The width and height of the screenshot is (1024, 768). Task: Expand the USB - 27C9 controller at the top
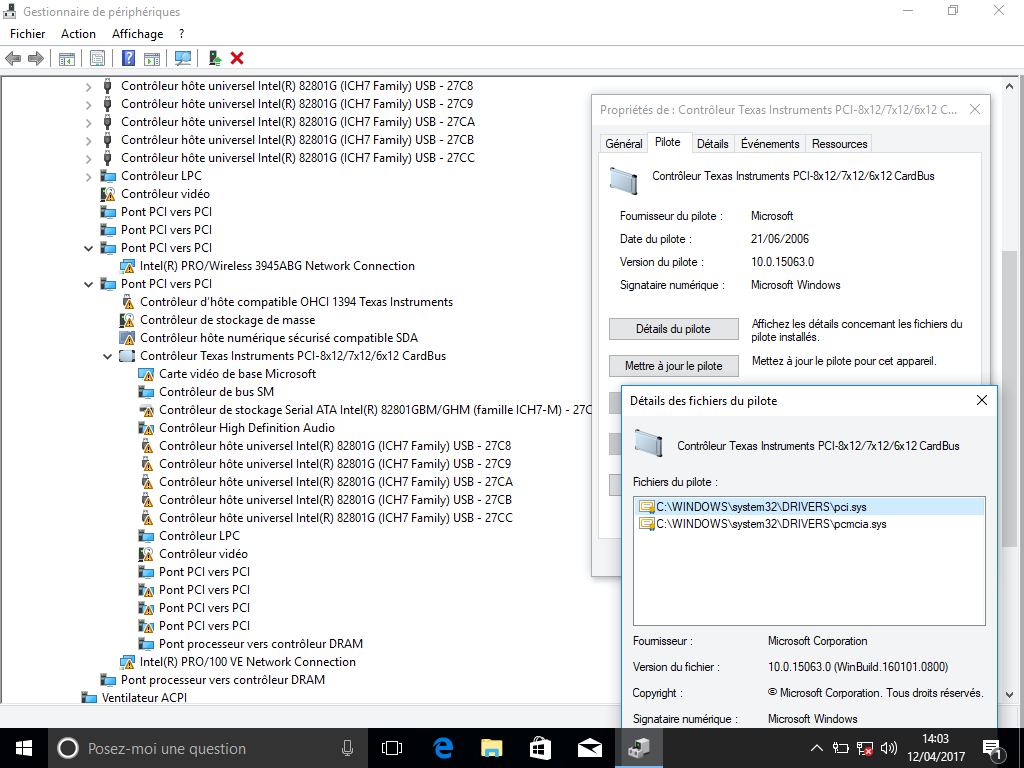pos(89,104)
